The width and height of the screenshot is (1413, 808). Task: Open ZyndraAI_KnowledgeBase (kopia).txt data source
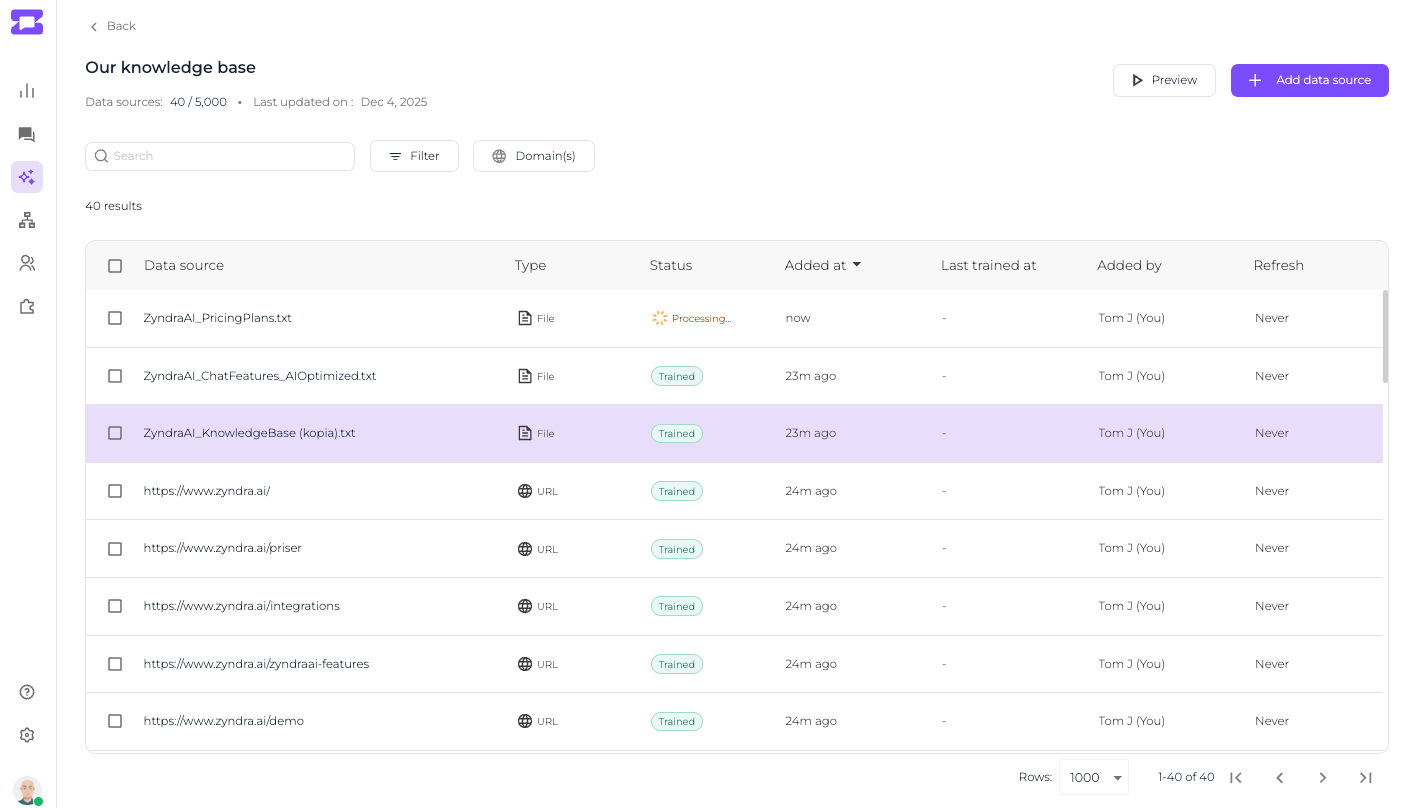pos(250,433)
